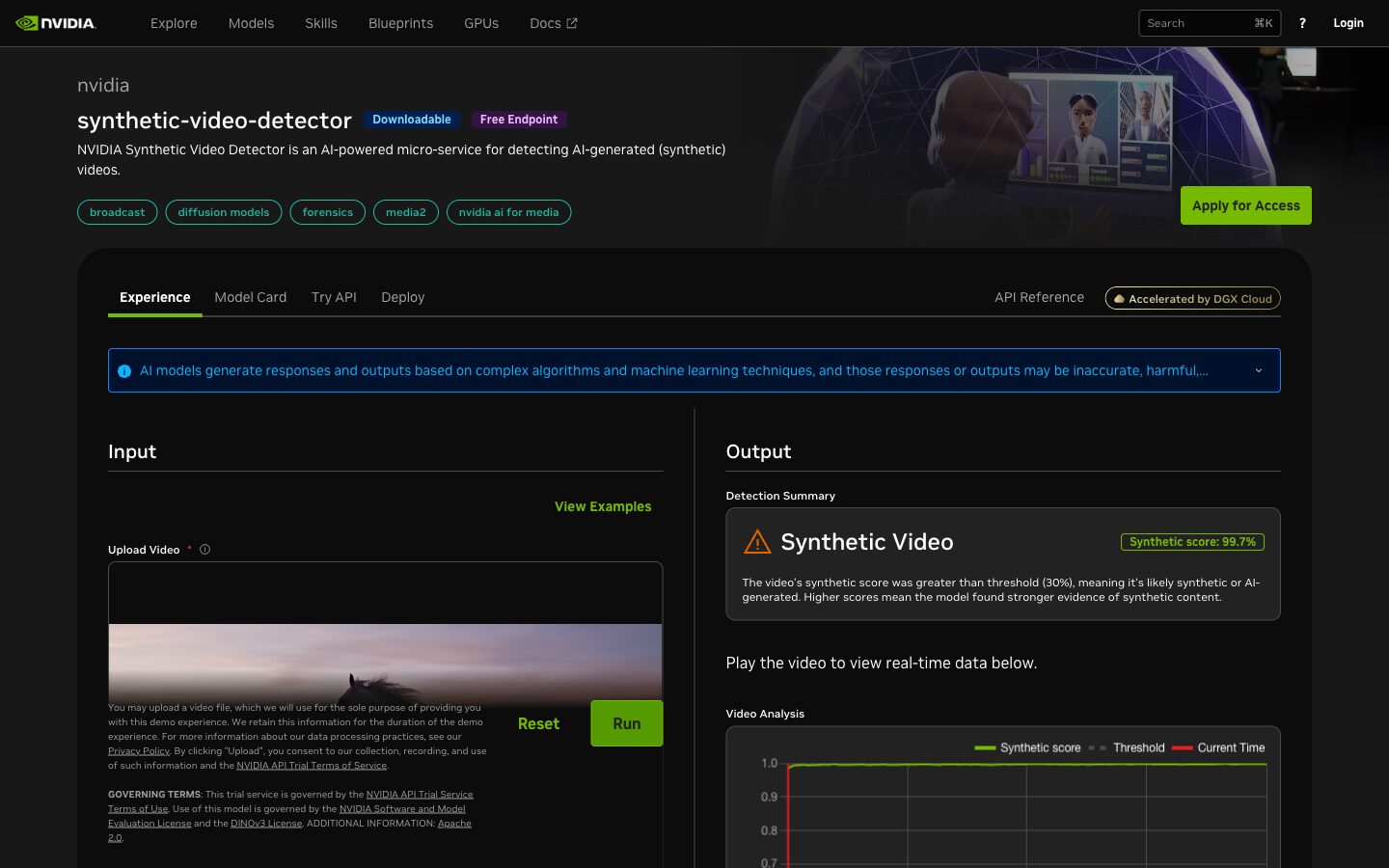Image resolution: width=1389 pixels, height=868 pixels.
Task: Click the NVIDIA logo
Action: coord(56,23)
